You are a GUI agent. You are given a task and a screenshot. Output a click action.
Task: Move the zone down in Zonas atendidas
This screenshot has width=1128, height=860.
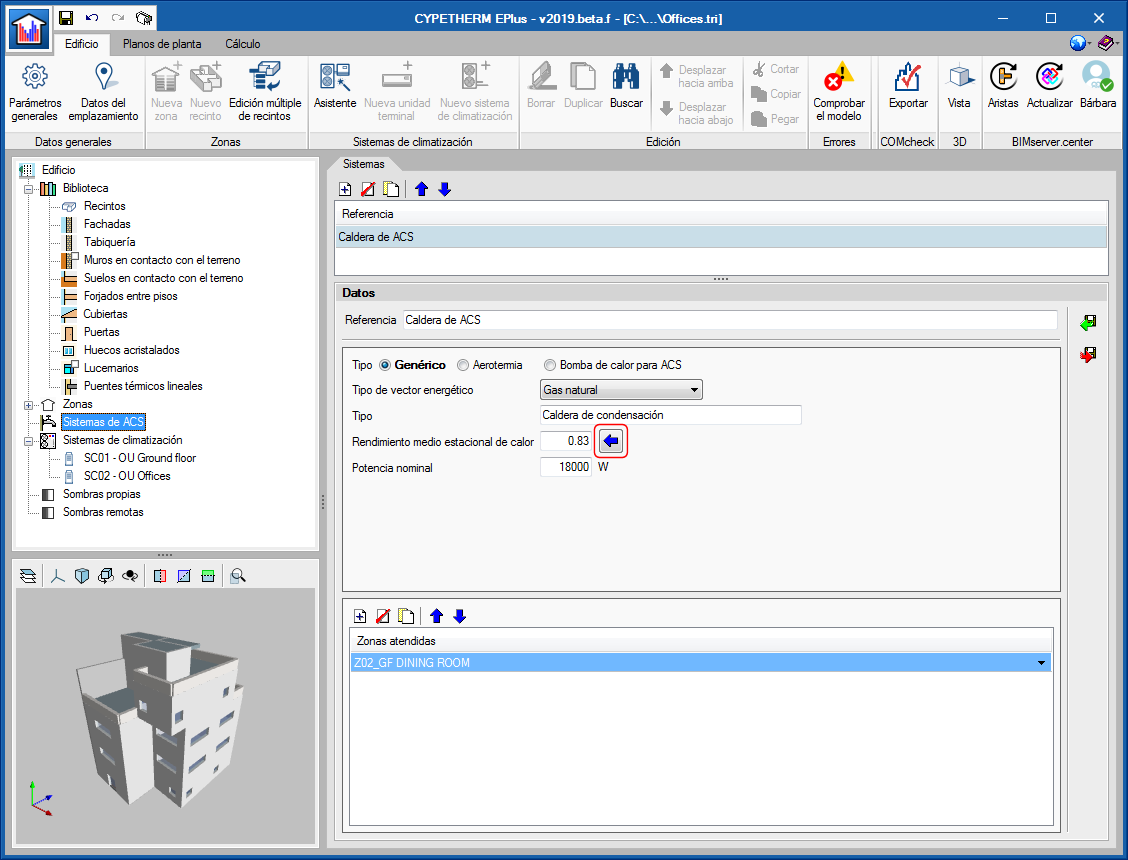coord(460,616)
